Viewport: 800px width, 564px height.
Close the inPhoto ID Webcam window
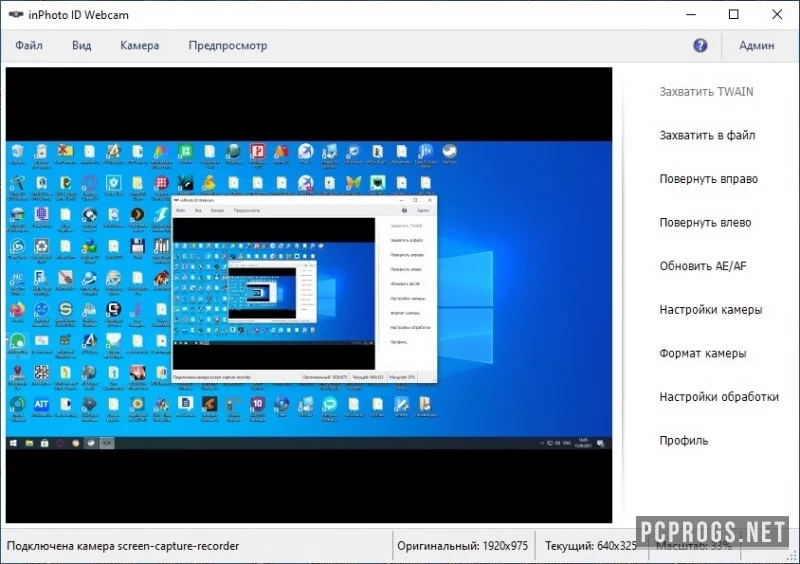click(777, 14)
